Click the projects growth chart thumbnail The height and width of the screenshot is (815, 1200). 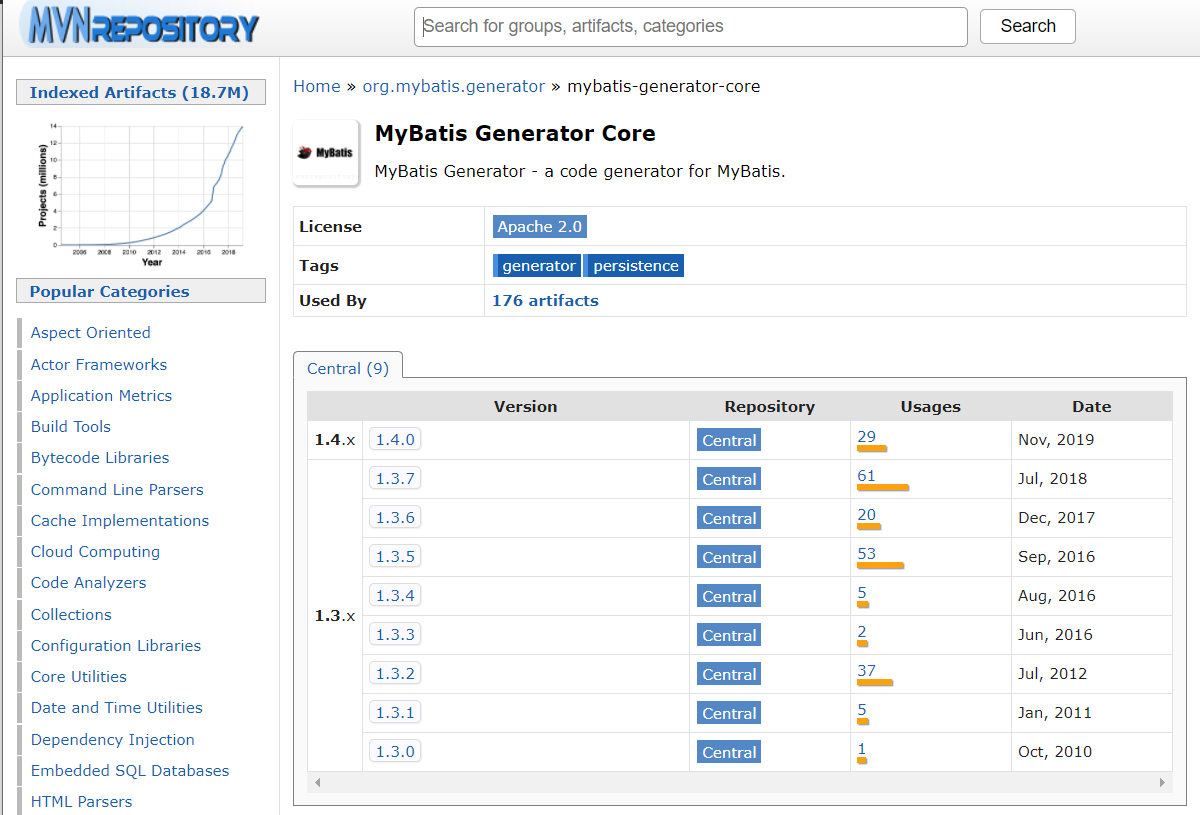pyautogui.click(x=141, y=194)
